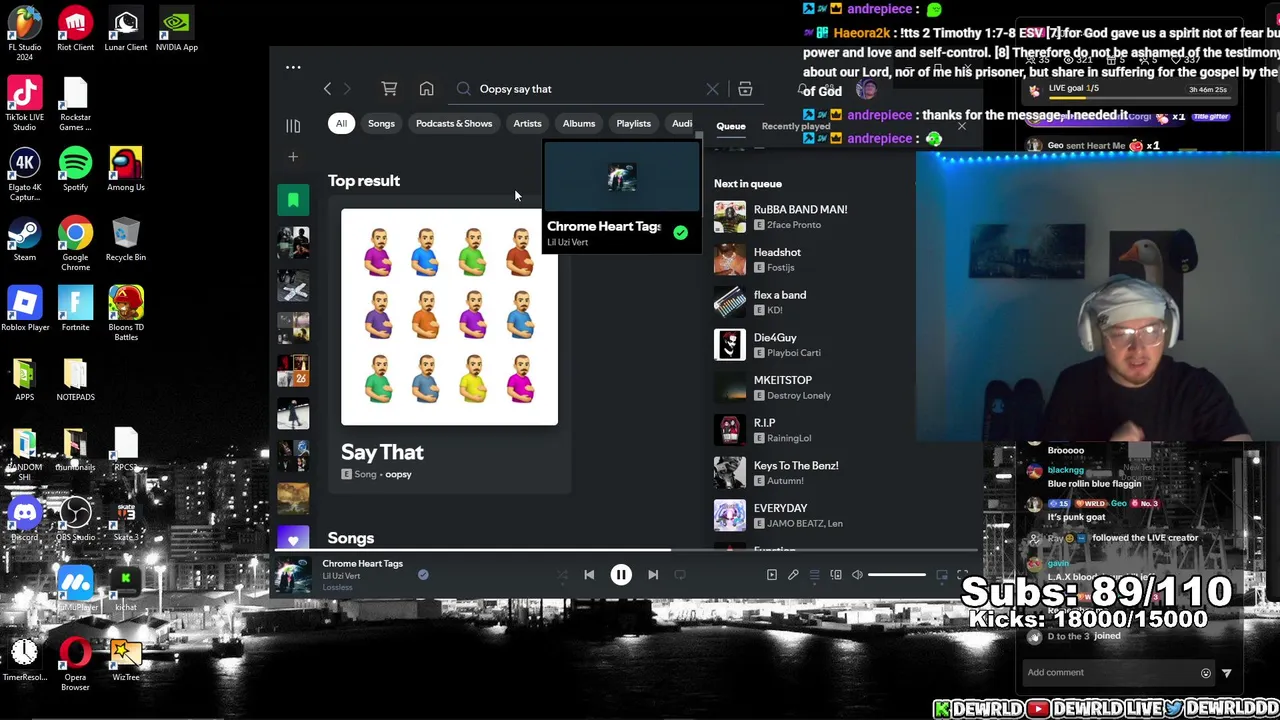Filter results by Podcasts & Shows
Image resolution: width=1280 pixels, height=720 pixels.
click(x=454, y=124)
